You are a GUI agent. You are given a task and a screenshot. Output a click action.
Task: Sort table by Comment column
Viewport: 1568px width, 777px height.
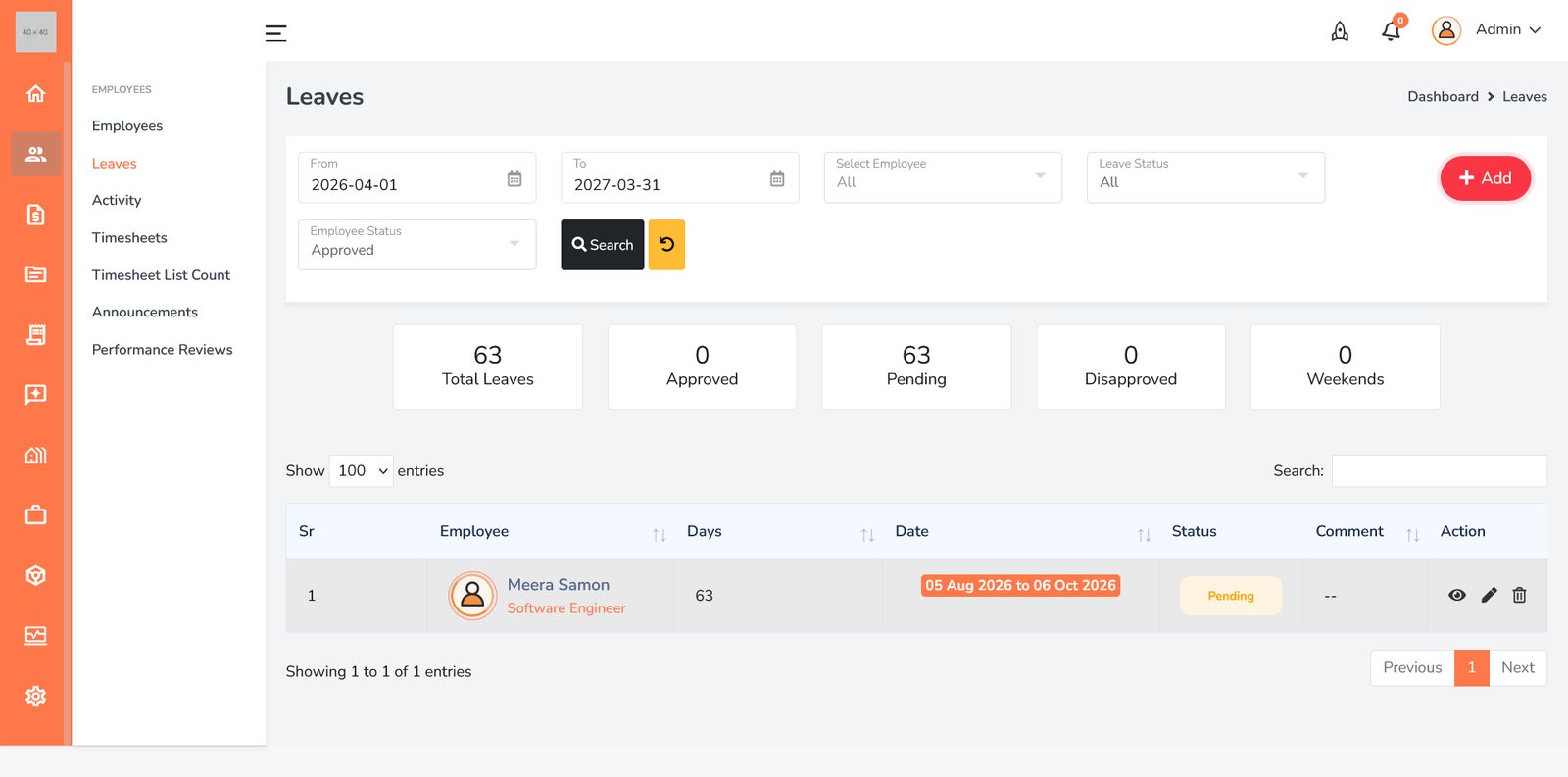1412,535
